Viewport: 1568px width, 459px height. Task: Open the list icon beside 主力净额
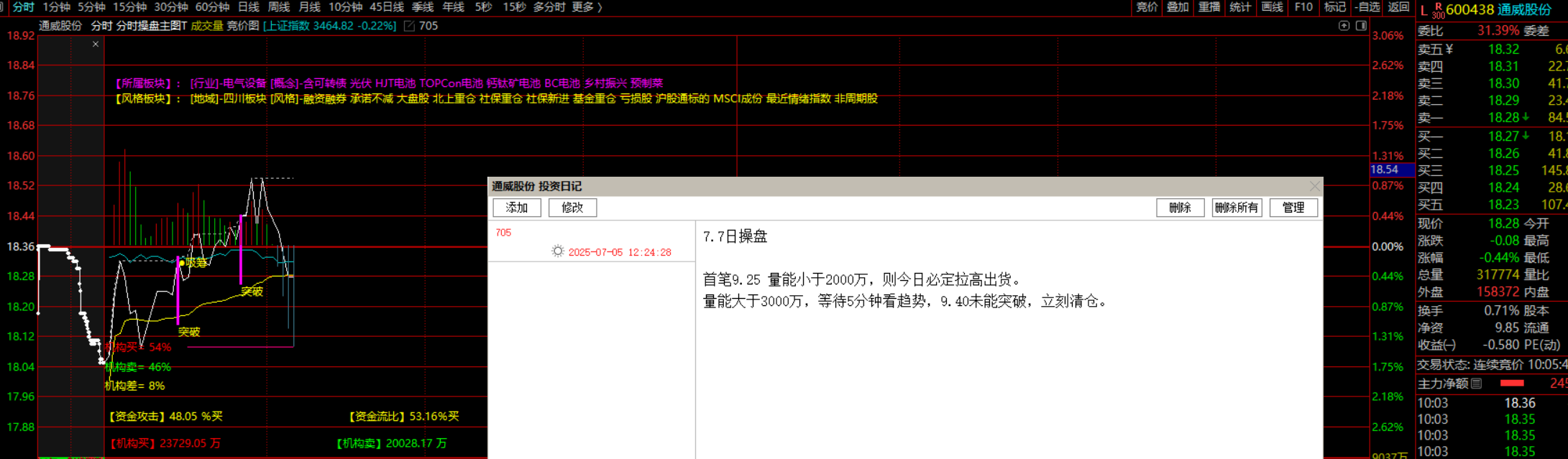(x=1476, y=384)
